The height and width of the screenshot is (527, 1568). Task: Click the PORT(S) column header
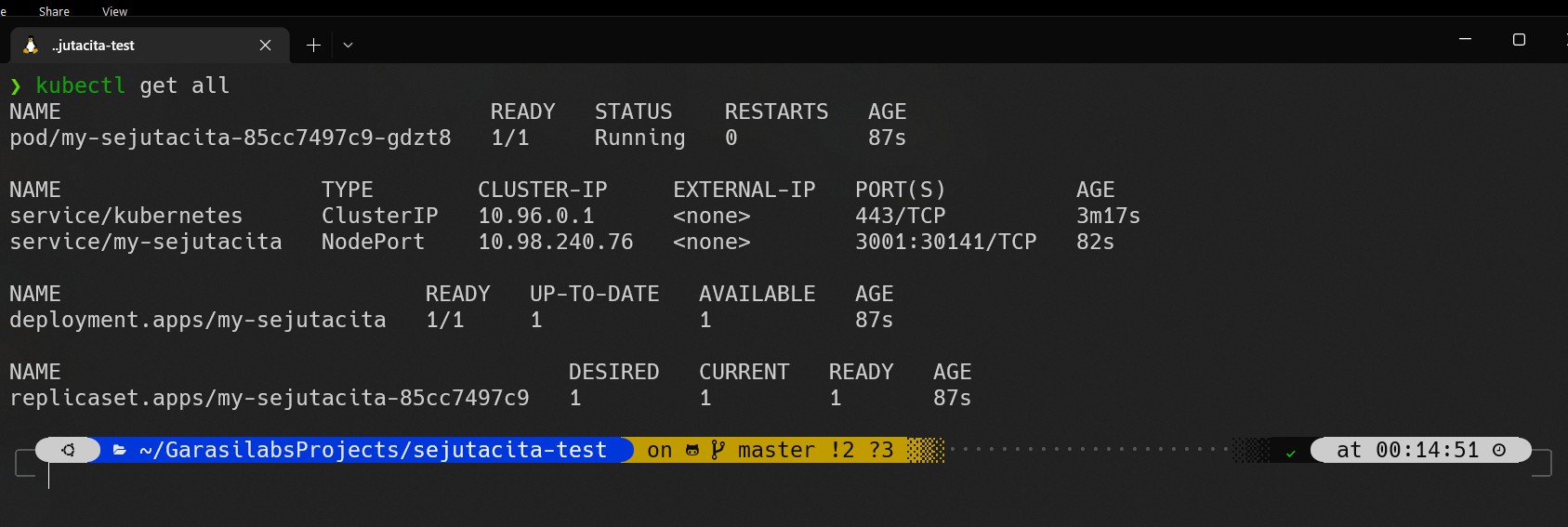[901, 190]
